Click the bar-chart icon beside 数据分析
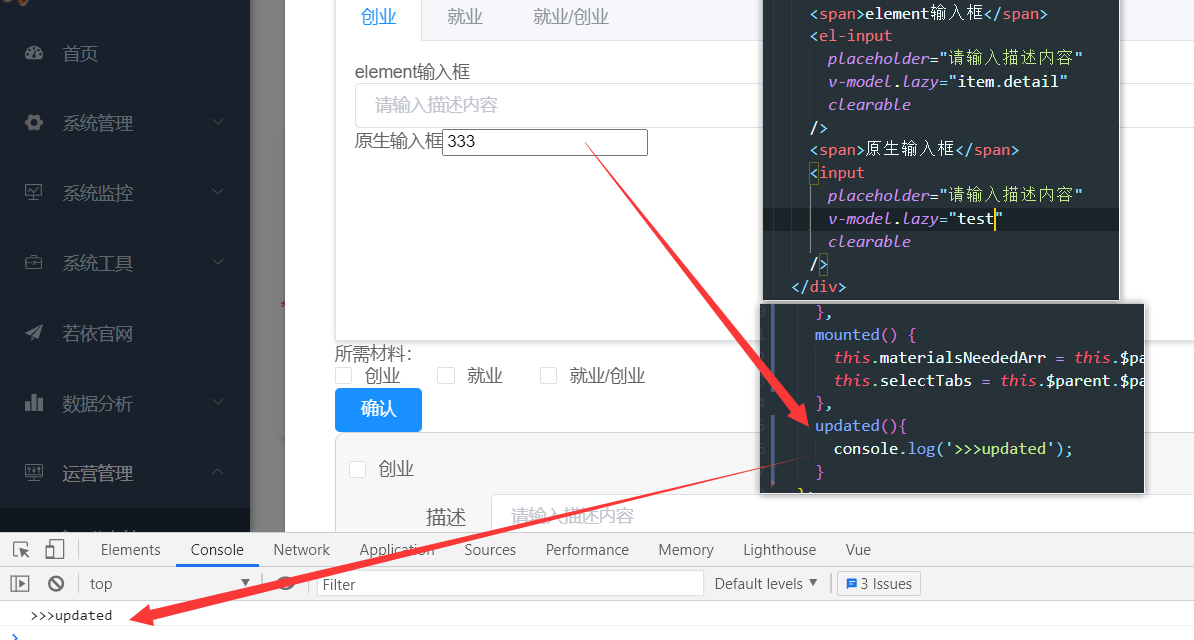1194x640 pixels. tap(37, 403)
